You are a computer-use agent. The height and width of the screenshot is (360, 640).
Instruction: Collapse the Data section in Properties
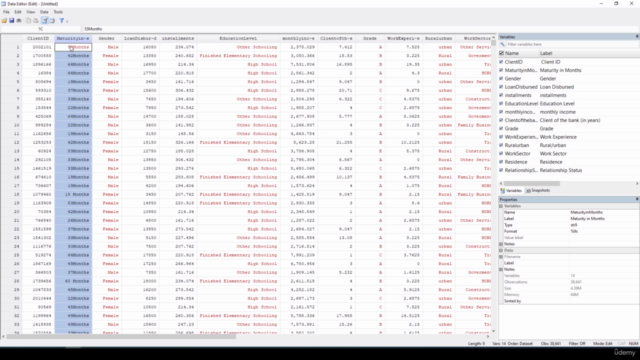pyautogui.click(x=501, y=251)
